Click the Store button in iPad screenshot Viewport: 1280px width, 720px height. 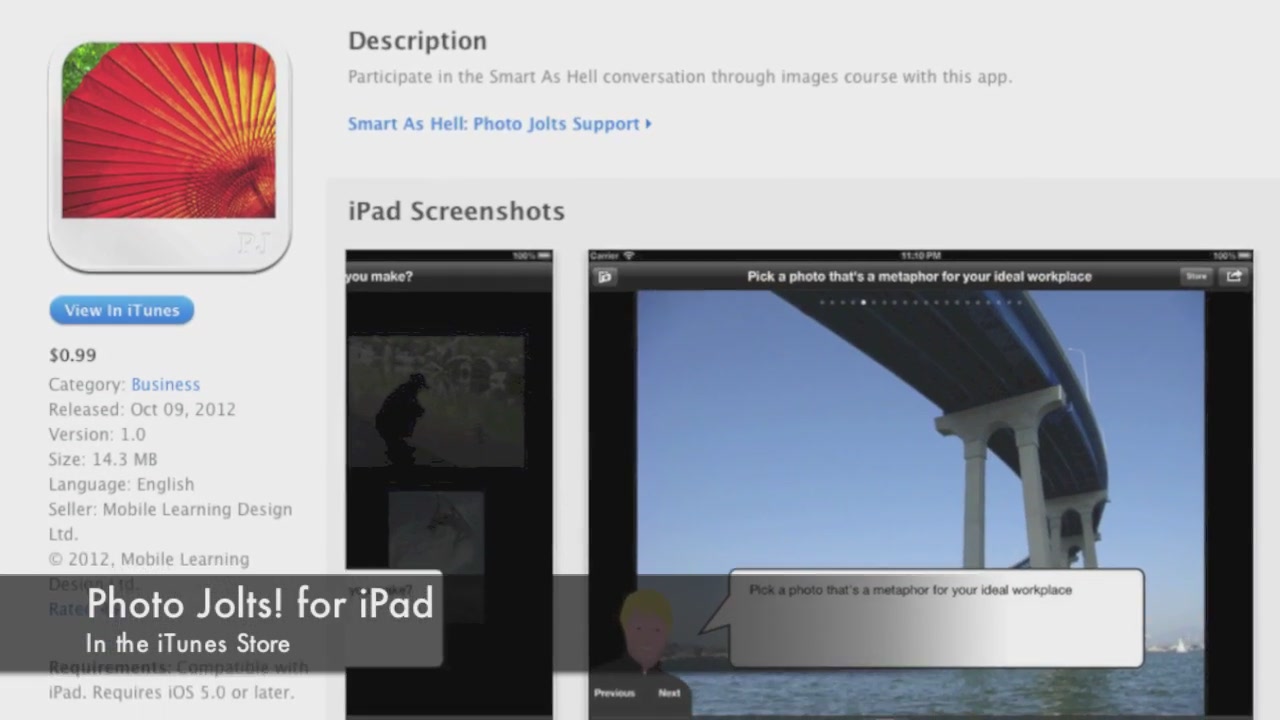pos(1196,276)
